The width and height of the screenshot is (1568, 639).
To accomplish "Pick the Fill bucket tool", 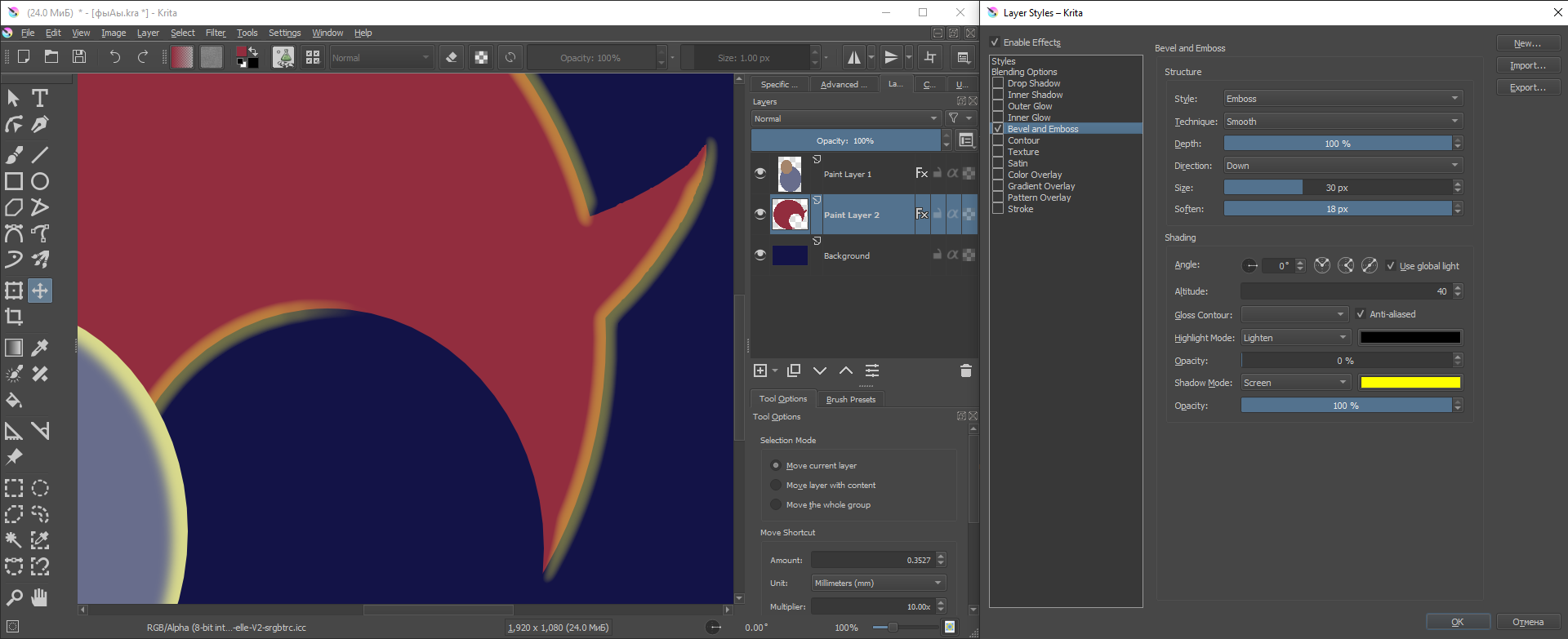I will pyautogui.click(x=14, y=401).
